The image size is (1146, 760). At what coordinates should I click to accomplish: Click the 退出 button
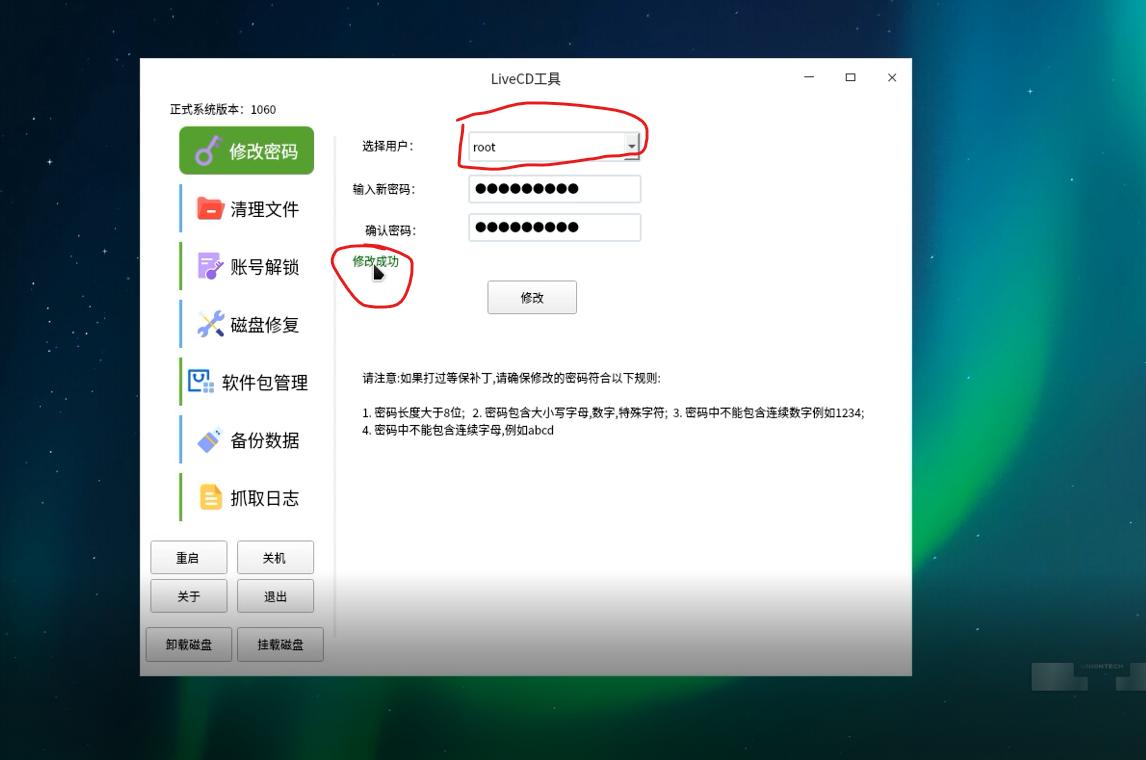pyautogui.click(x=276, y=595)
